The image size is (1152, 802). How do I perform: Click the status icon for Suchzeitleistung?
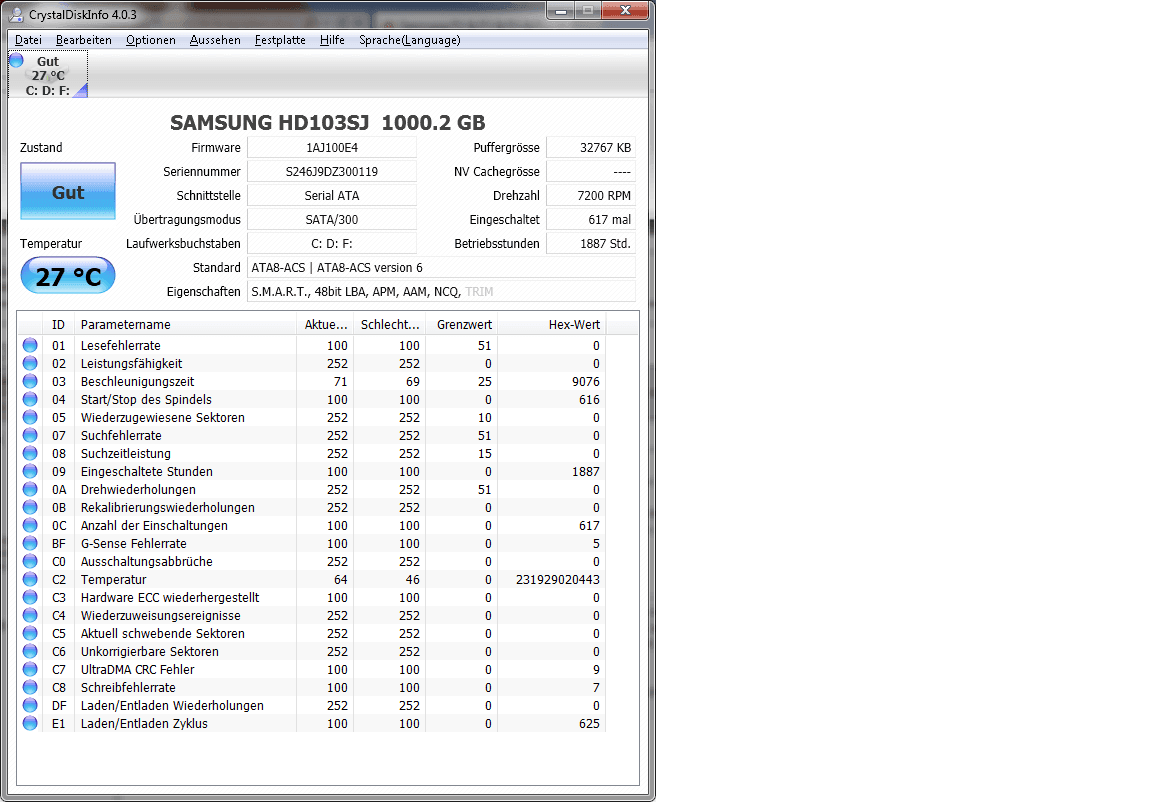tap(30, 453)
